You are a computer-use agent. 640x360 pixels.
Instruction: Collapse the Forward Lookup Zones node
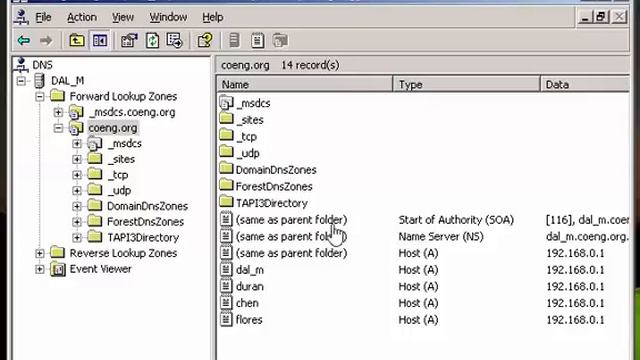(x=40, y=96)
